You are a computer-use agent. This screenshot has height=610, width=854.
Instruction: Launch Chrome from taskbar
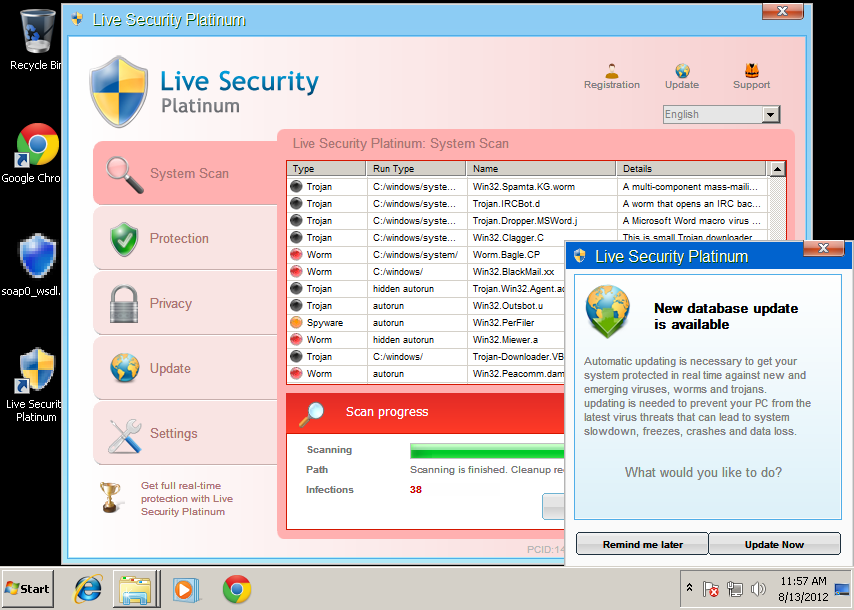[237, 589]
